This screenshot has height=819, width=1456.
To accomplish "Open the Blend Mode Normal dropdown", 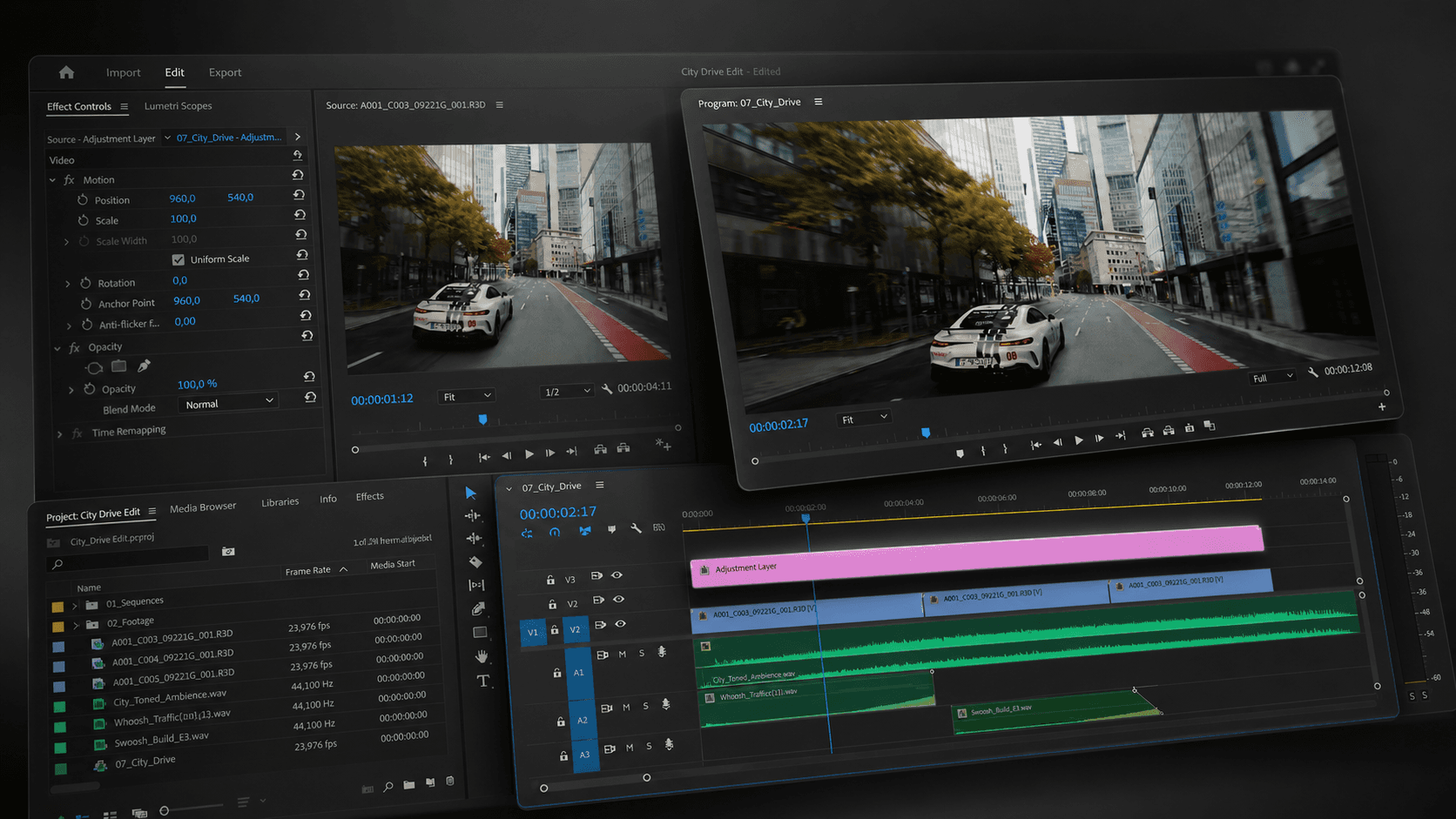I will tap(230, 403).
